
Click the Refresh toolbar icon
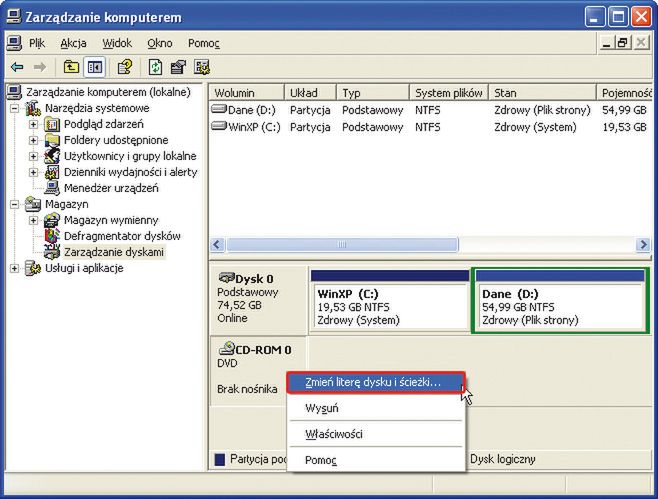coord(155,67)
